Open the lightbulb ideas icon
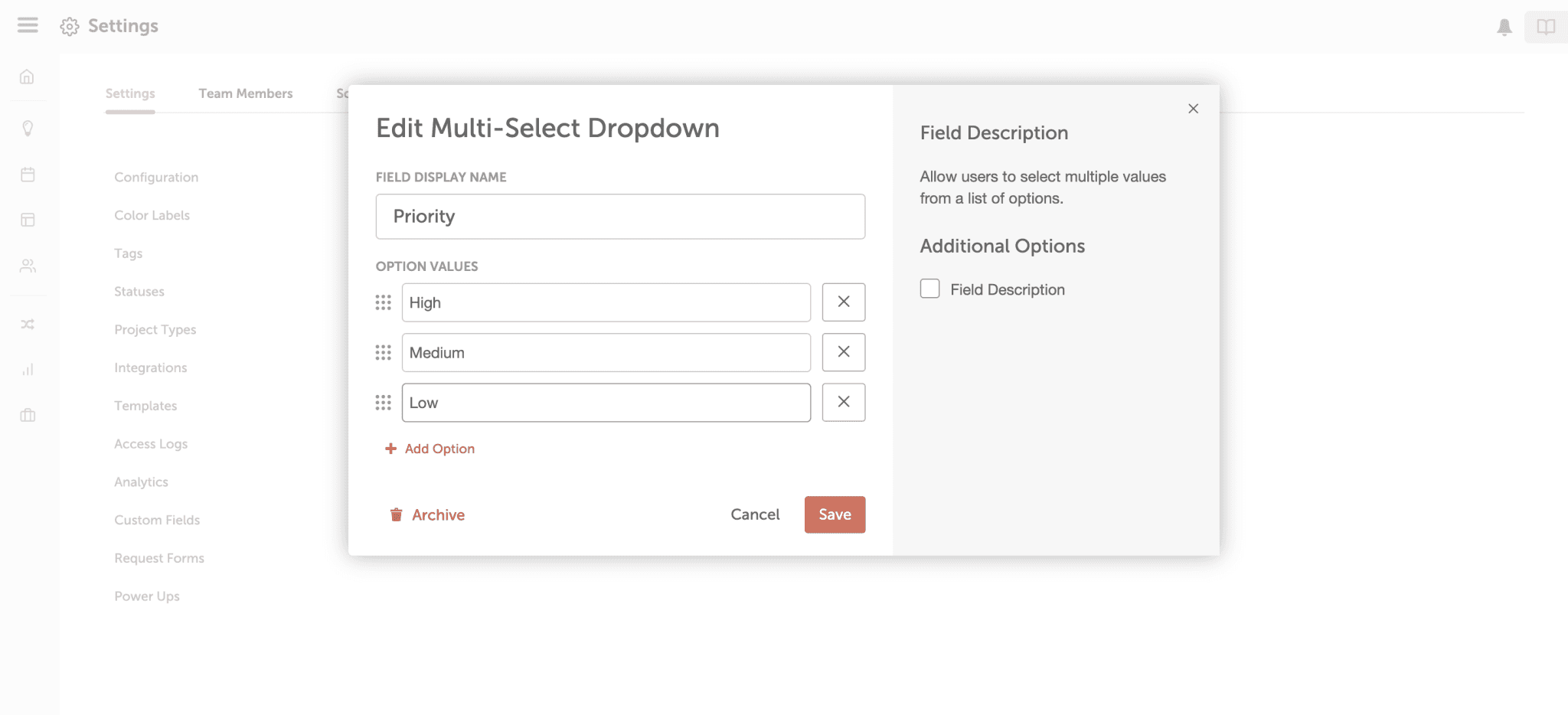 coord(28,128)
